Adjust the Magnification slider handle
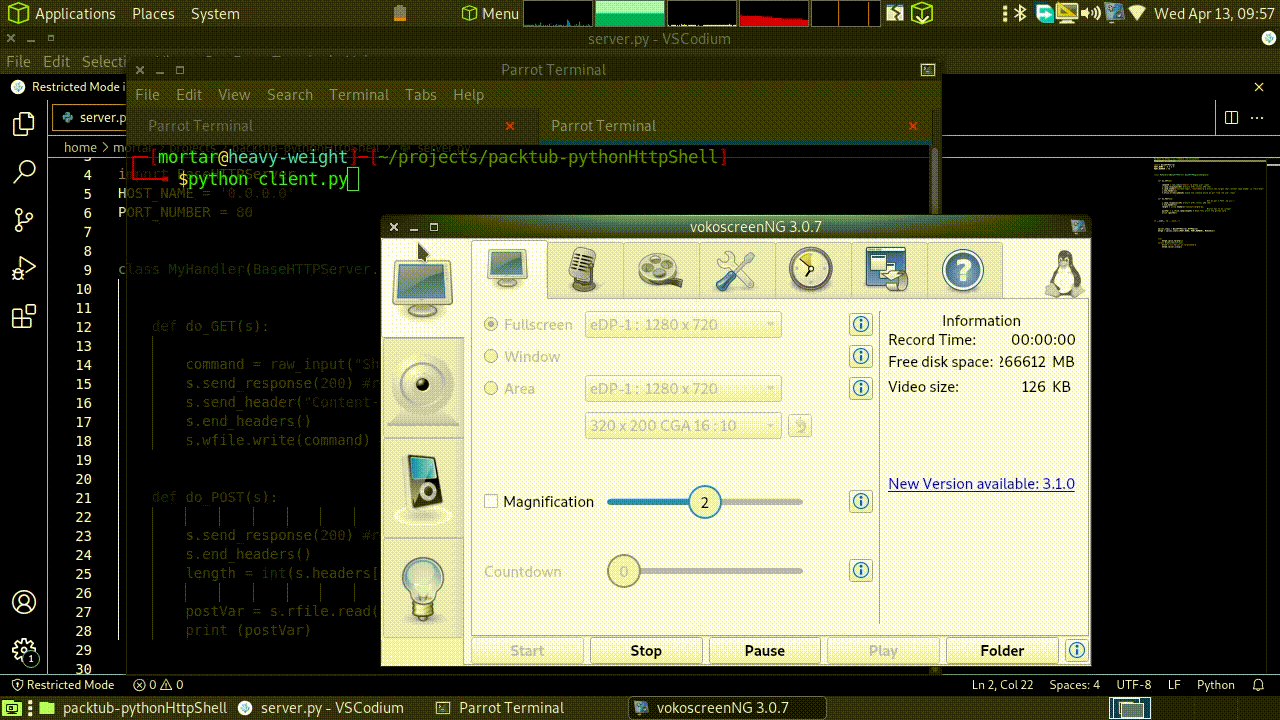Viewport: 1280px width, 720px height. pyautogui.click(x=705, y=501)
